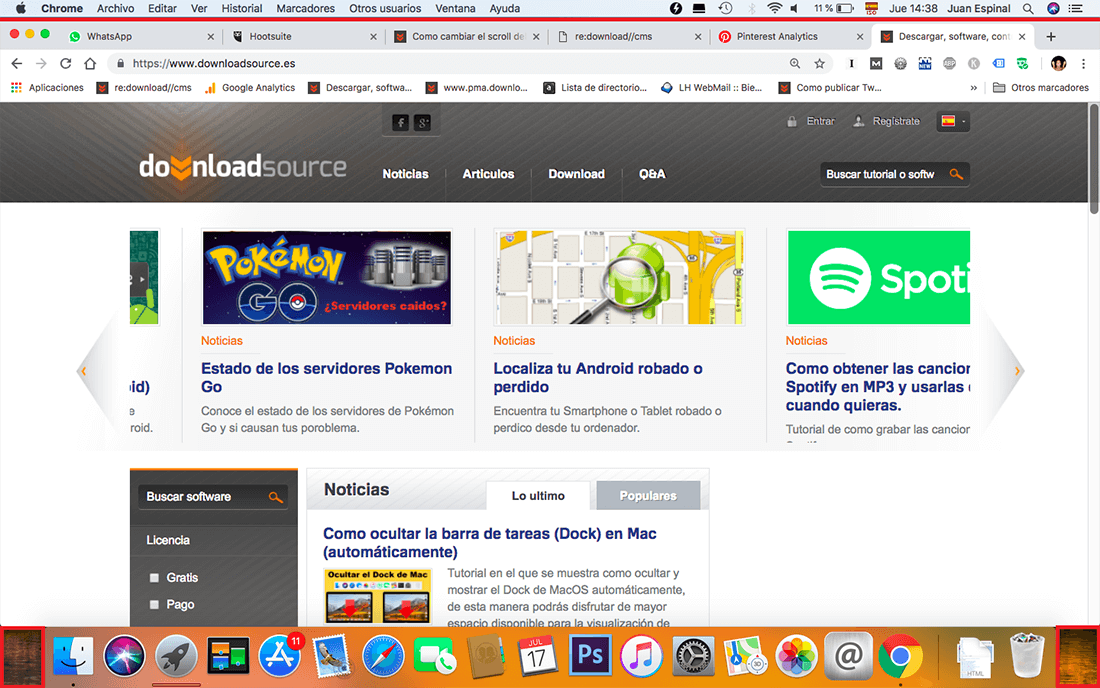This screenshot has width=1100, height=688.
Task: Open the Spotify thumbnail image
Action: point(878,278)
